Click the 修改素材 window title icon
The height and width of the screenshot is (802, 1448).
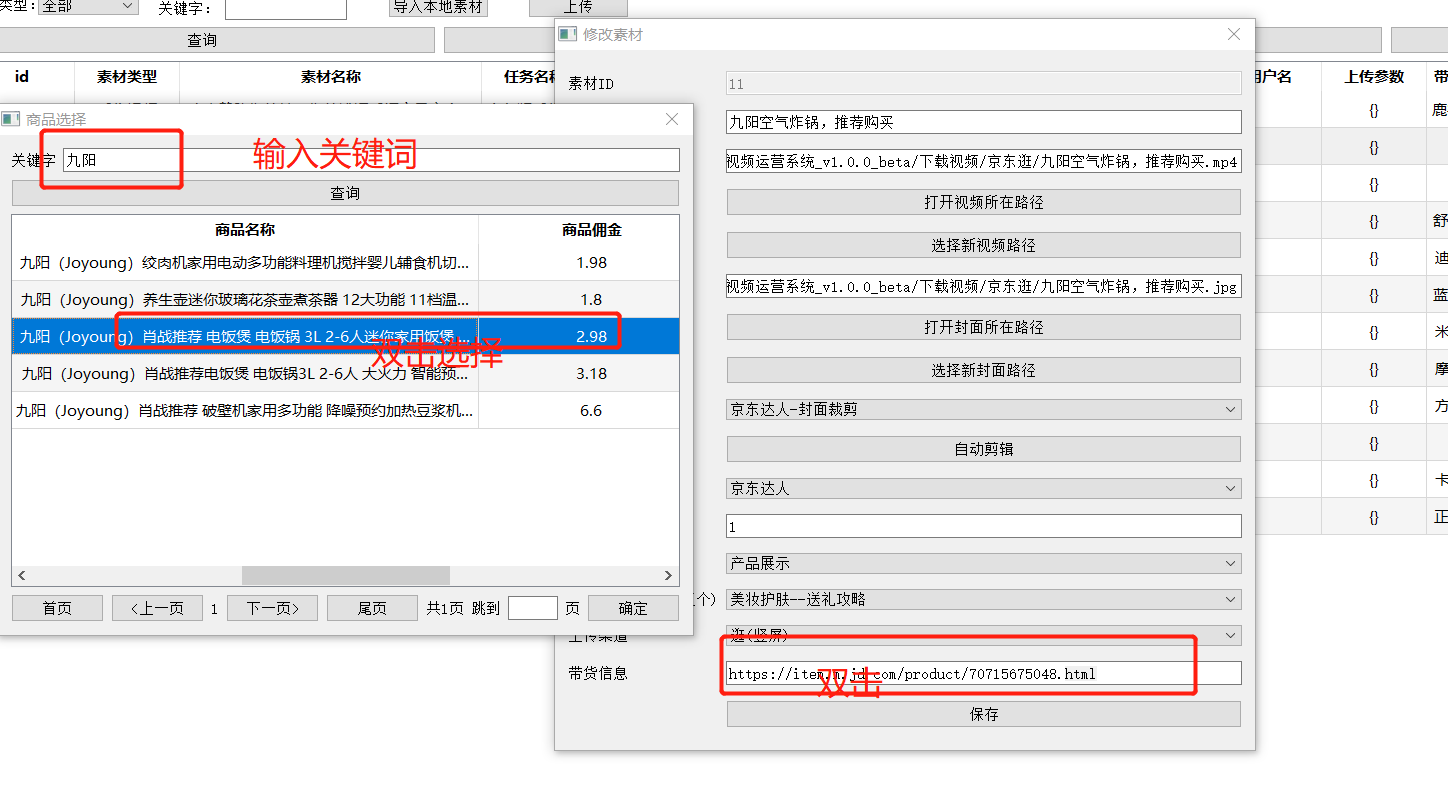(x=567, y=34)
